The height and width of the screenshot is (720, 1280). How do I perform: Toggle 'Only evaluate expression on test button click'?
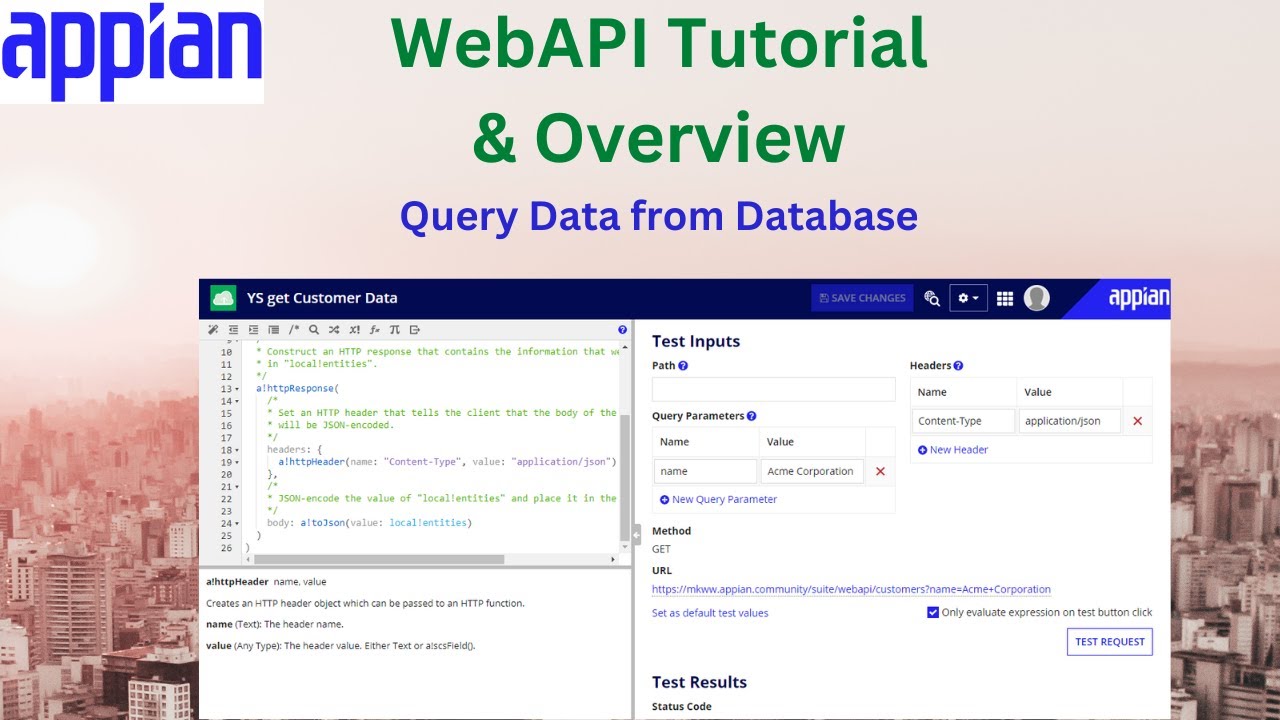pos(933,612)
